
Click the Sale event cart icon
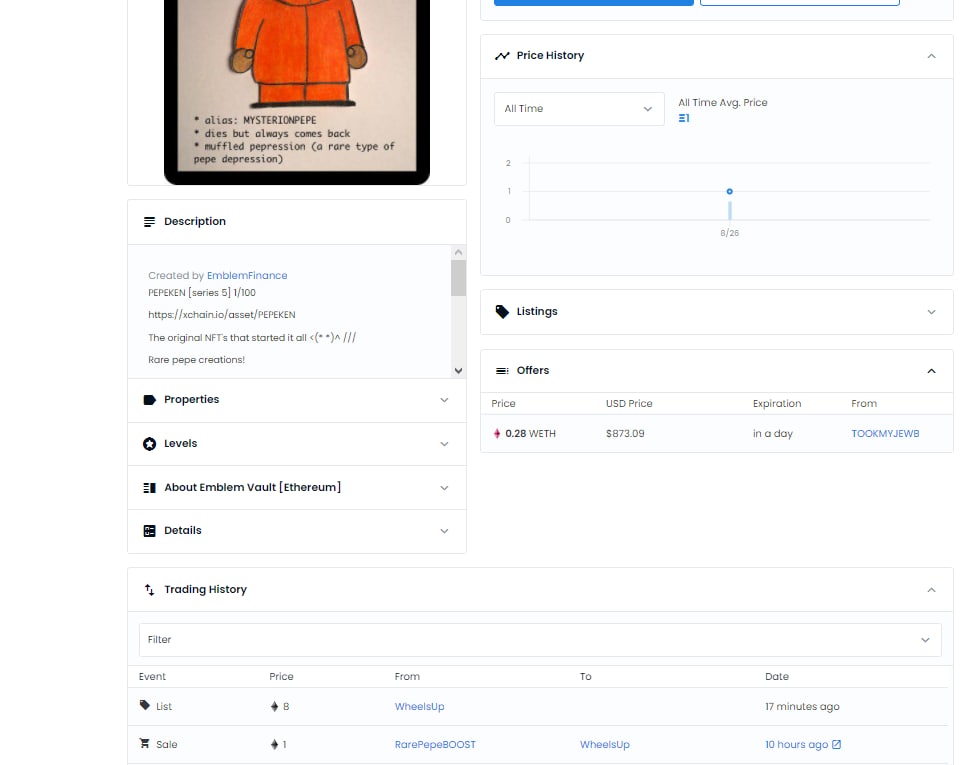click(145, 743)
